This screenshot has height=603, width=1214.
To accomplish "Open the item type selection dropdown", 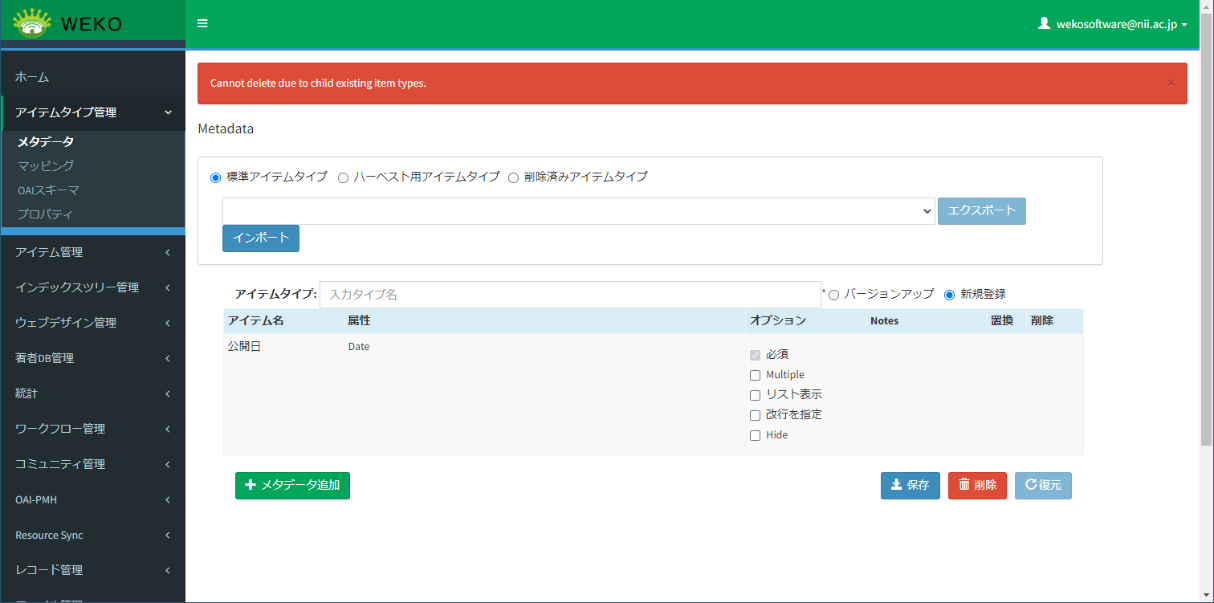I will coord(578,211).
